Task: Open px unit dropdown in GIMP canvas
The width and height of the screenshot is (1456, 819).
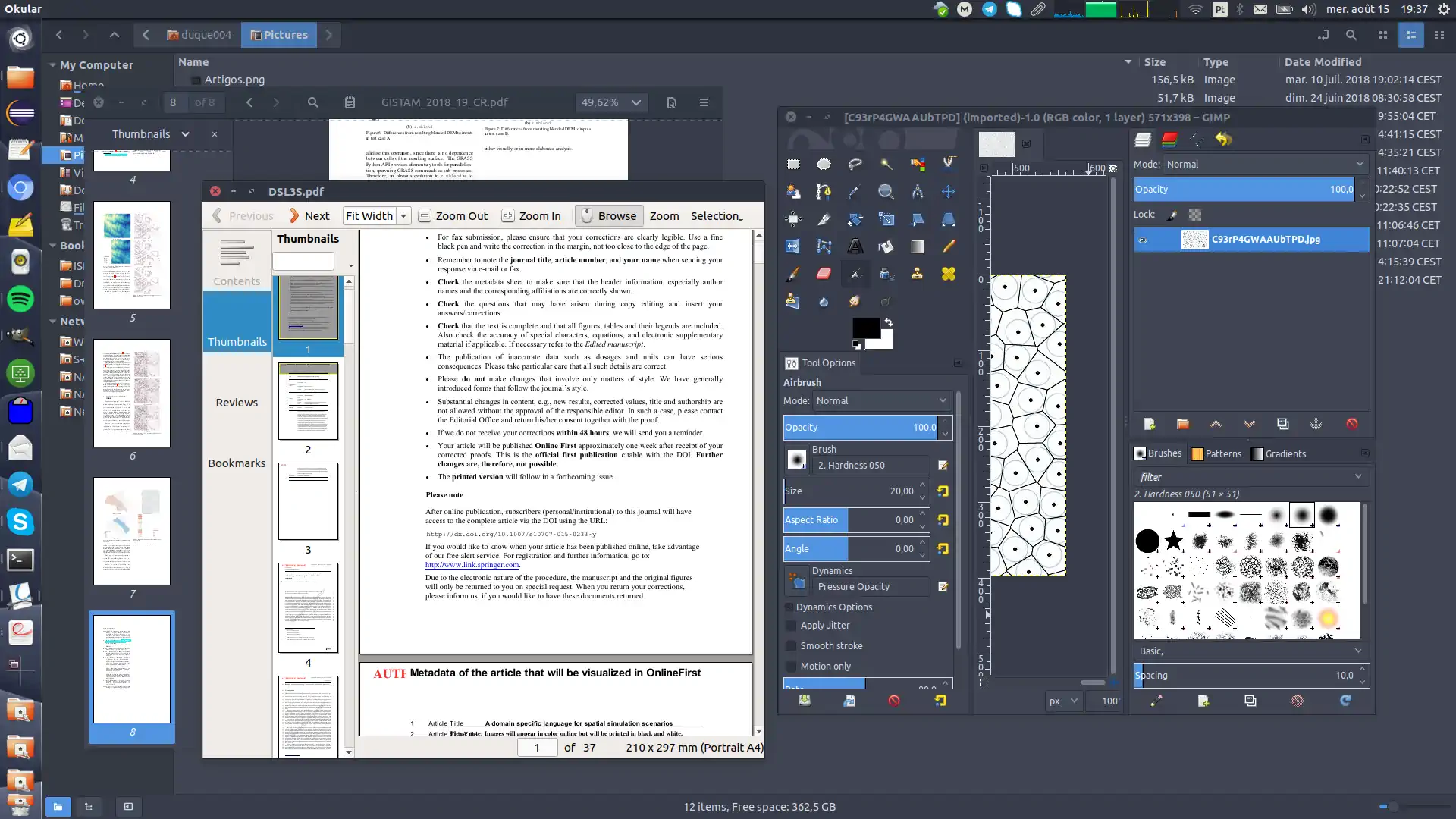Action: 1064,701
